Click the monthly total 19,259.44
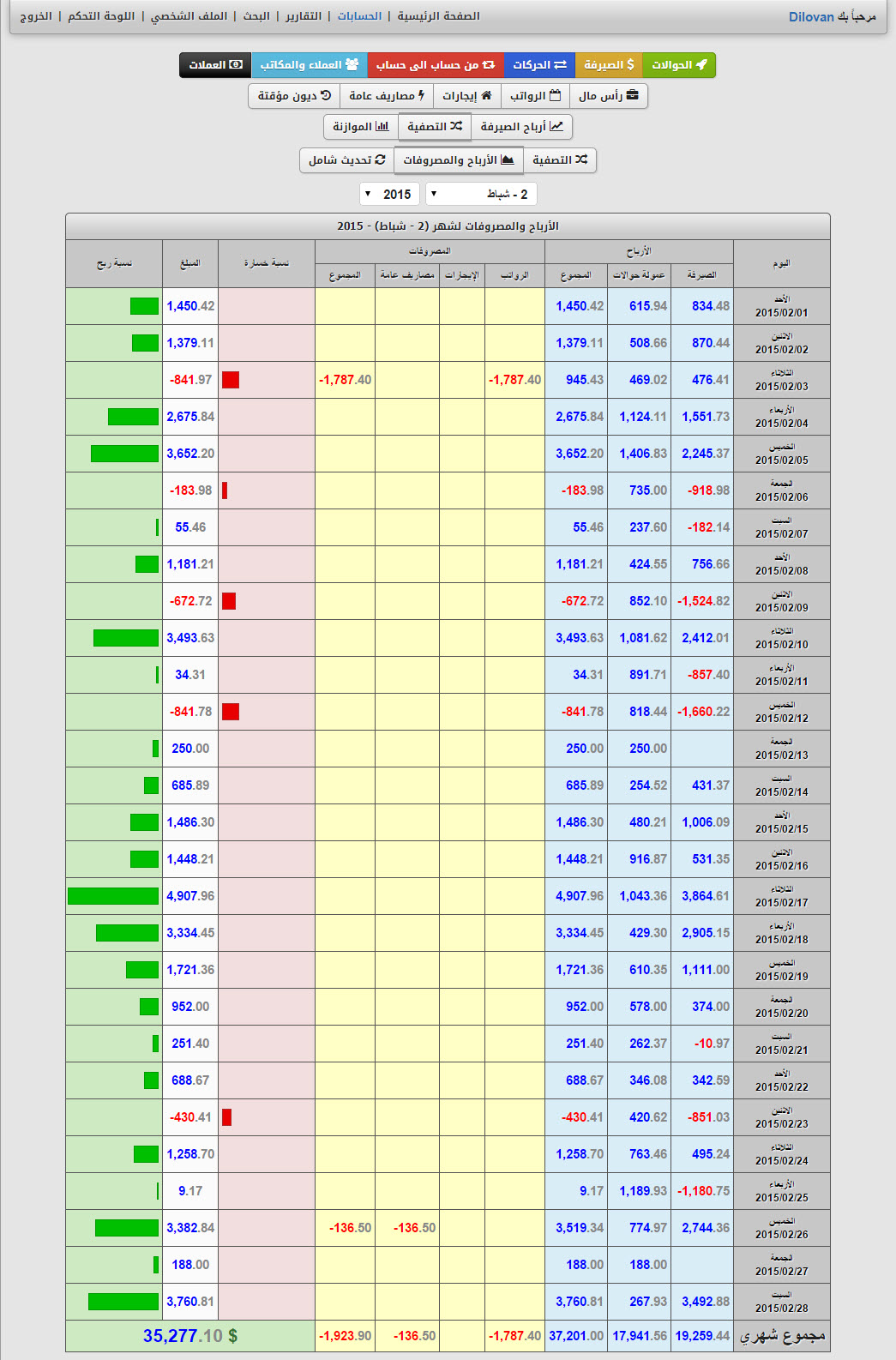 [x=702, y=1336]
